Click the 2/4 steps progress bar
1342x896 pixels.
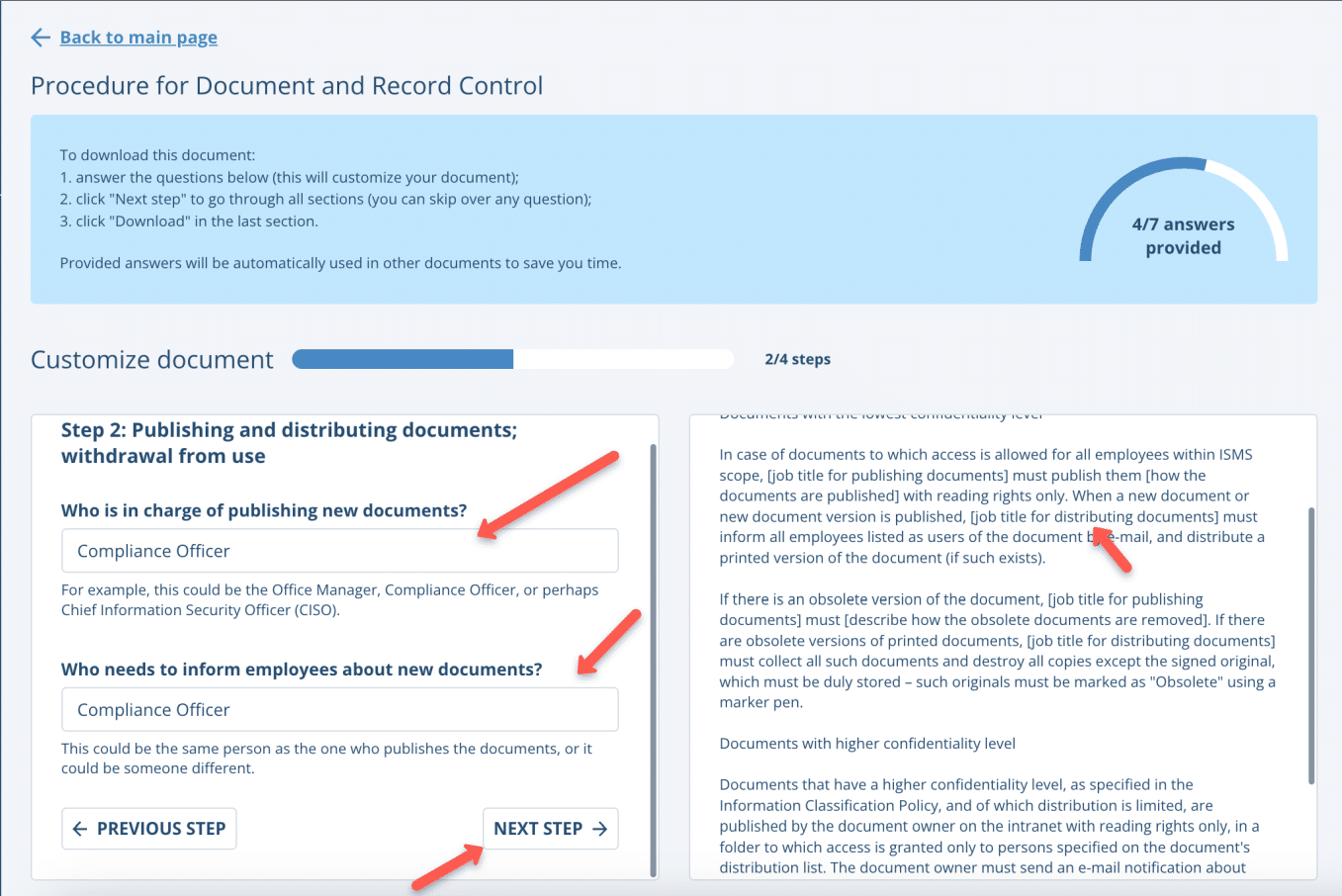click(512, 358)
